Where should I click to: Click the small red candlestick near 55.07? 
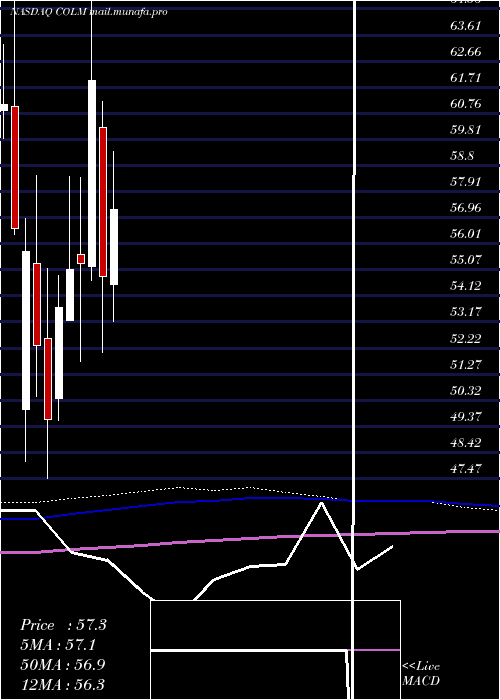click(81, 259)
